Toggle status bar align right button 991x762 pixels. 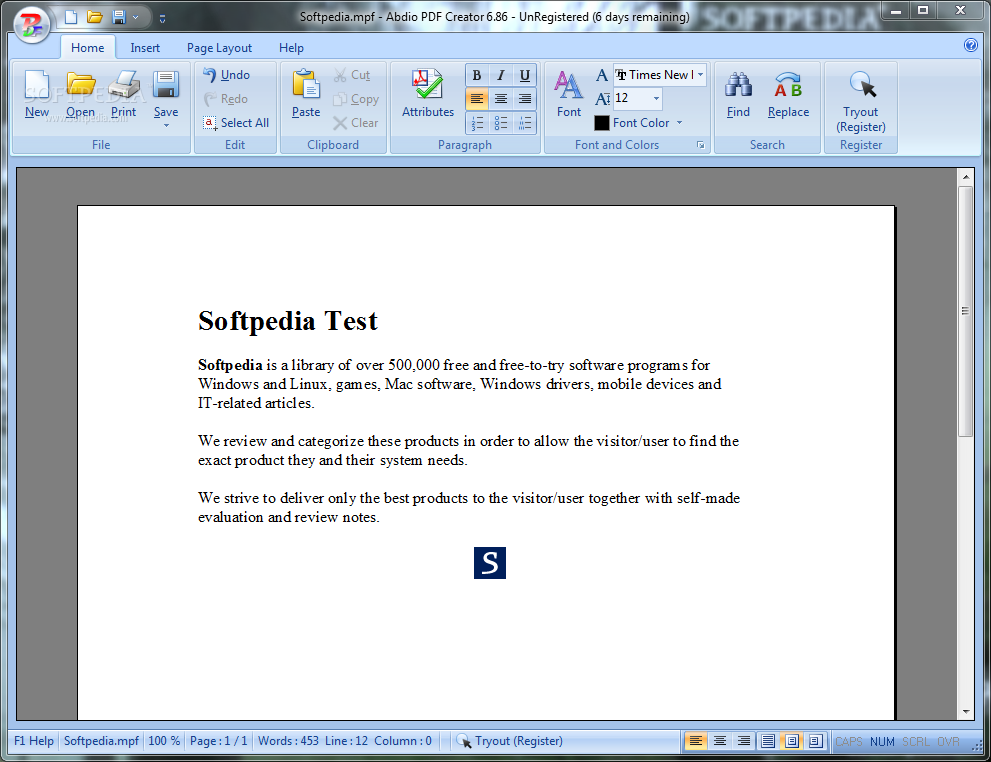coord(744,741)
